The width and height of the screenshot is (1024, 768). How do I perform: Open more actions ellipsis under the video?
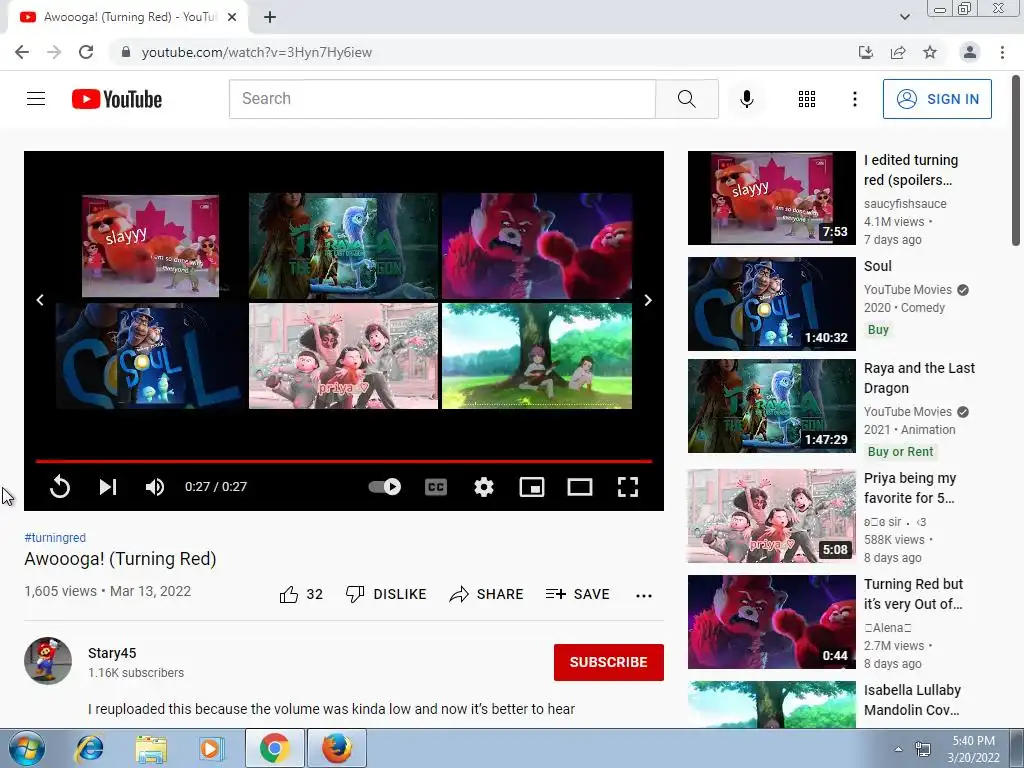click(x=644, y=595)
